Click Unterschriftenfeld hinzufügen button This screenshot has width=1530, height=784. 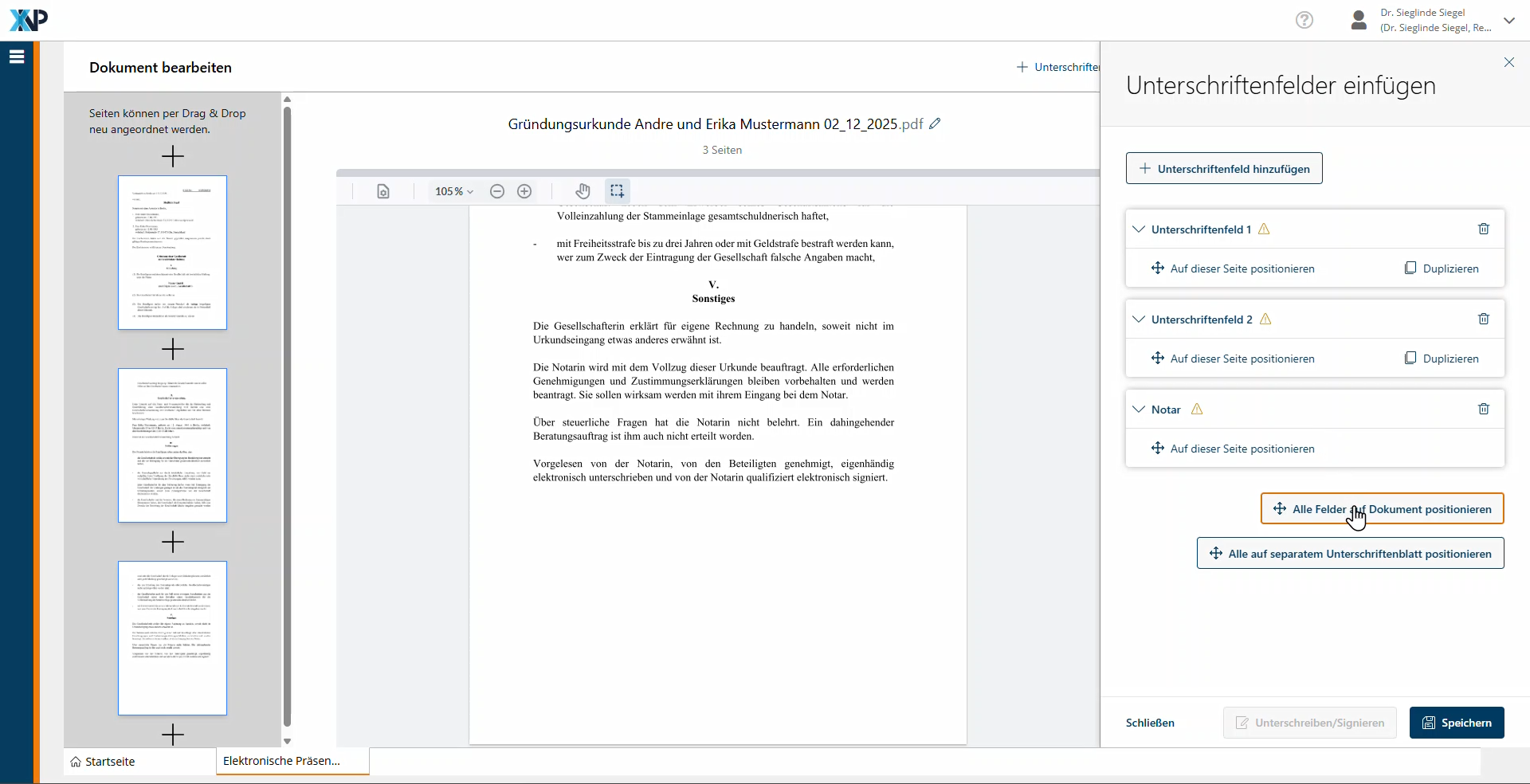1223,169
